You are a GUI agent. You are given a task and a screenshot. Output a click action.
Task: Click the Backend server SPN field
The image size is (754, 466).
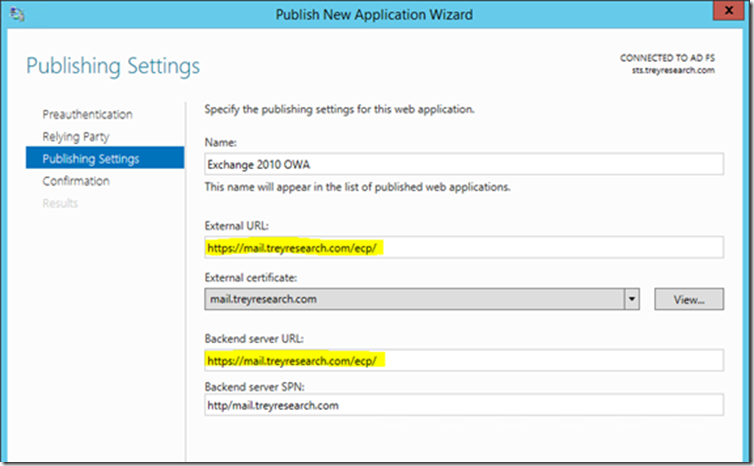(x=464, y=405)
